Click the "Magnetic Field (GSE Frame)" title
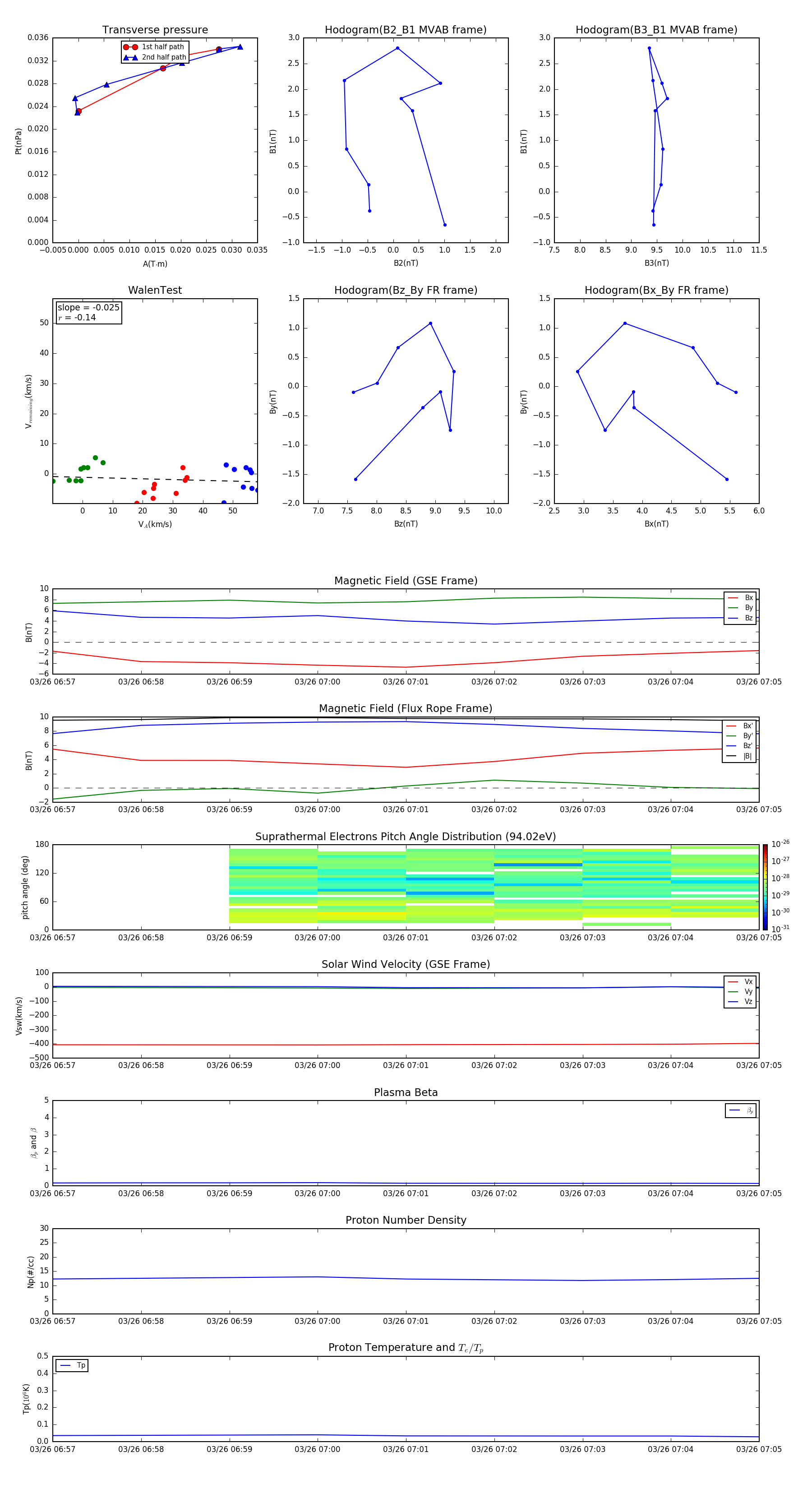The image size is (812, 1489). [x=406, y=581]
